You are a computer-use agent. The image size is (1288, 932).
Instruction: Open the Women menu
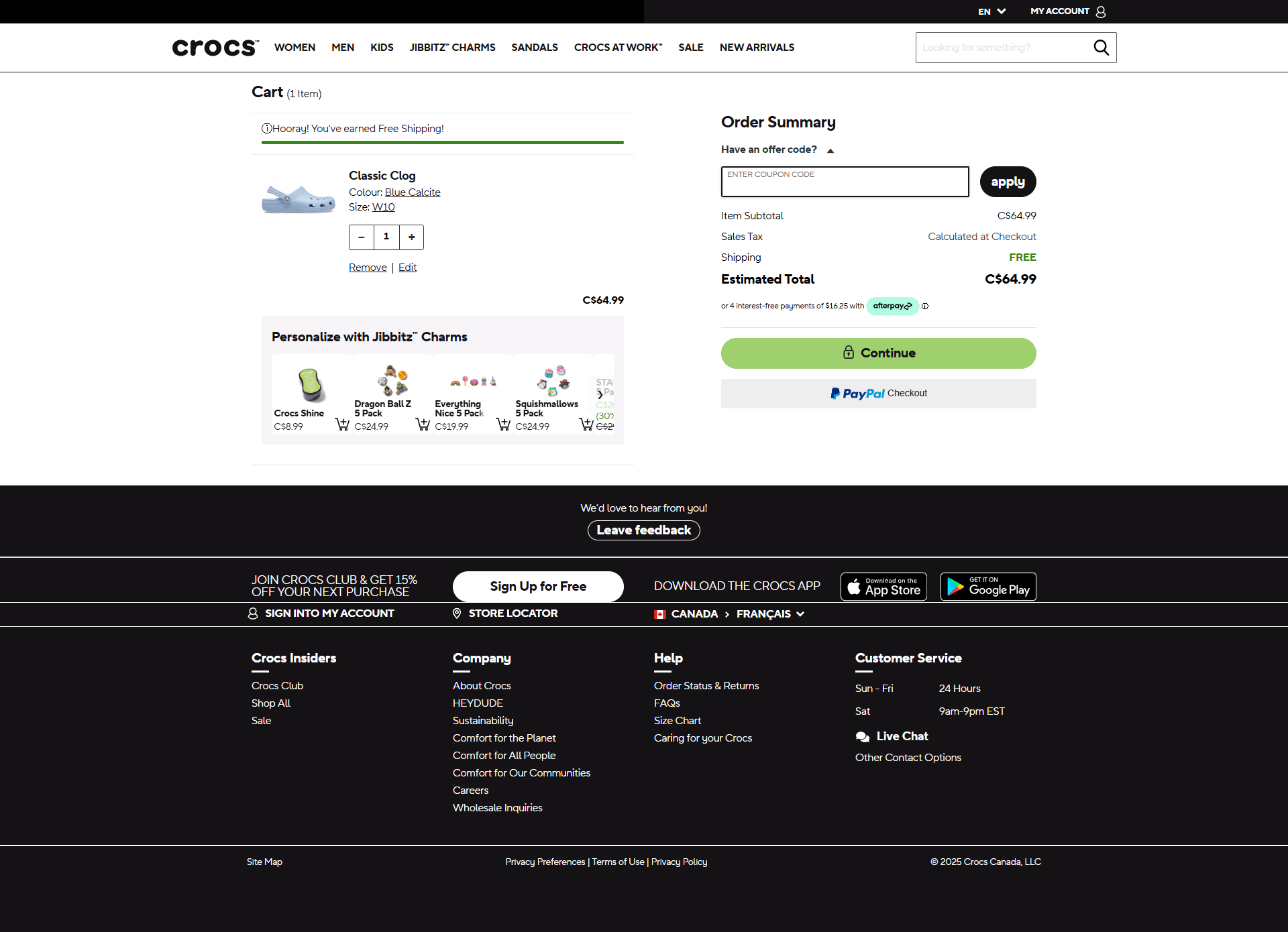coord(294,48)
